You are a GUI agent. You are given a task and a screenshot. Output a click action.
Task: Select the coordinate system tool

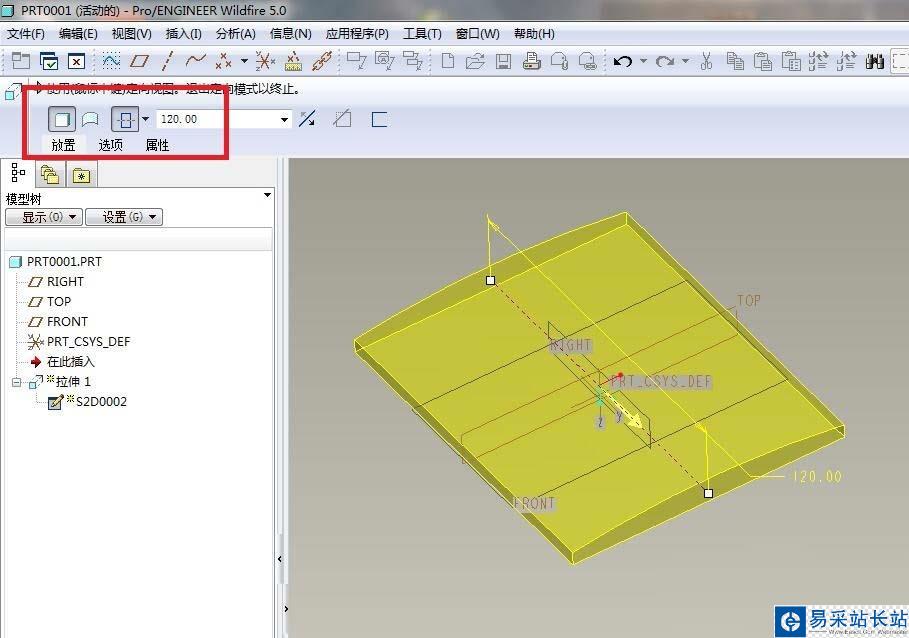pos(265,60)
